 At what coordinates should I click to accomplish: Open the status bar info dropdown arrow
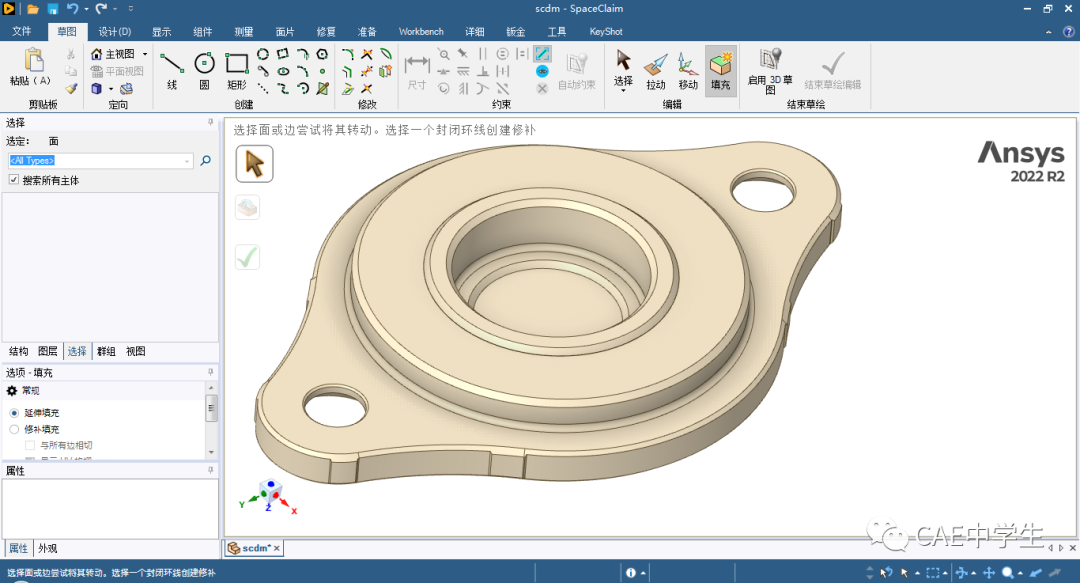643,573
